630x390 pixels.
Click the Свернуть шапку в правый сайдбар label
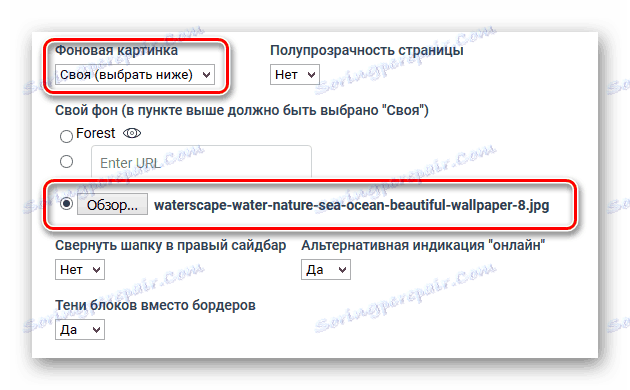click(170, 245)
